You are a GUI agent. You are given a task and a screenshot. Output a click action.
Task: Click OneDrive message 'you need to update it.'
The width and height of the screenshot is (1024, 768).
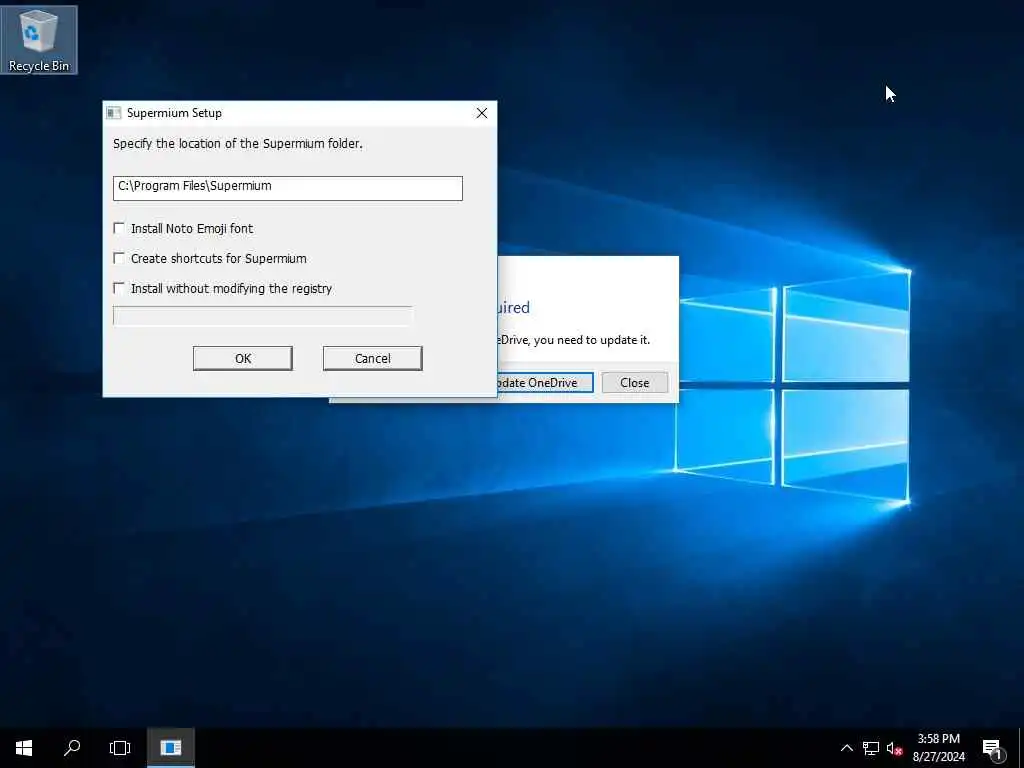click(x=592, y=340)
